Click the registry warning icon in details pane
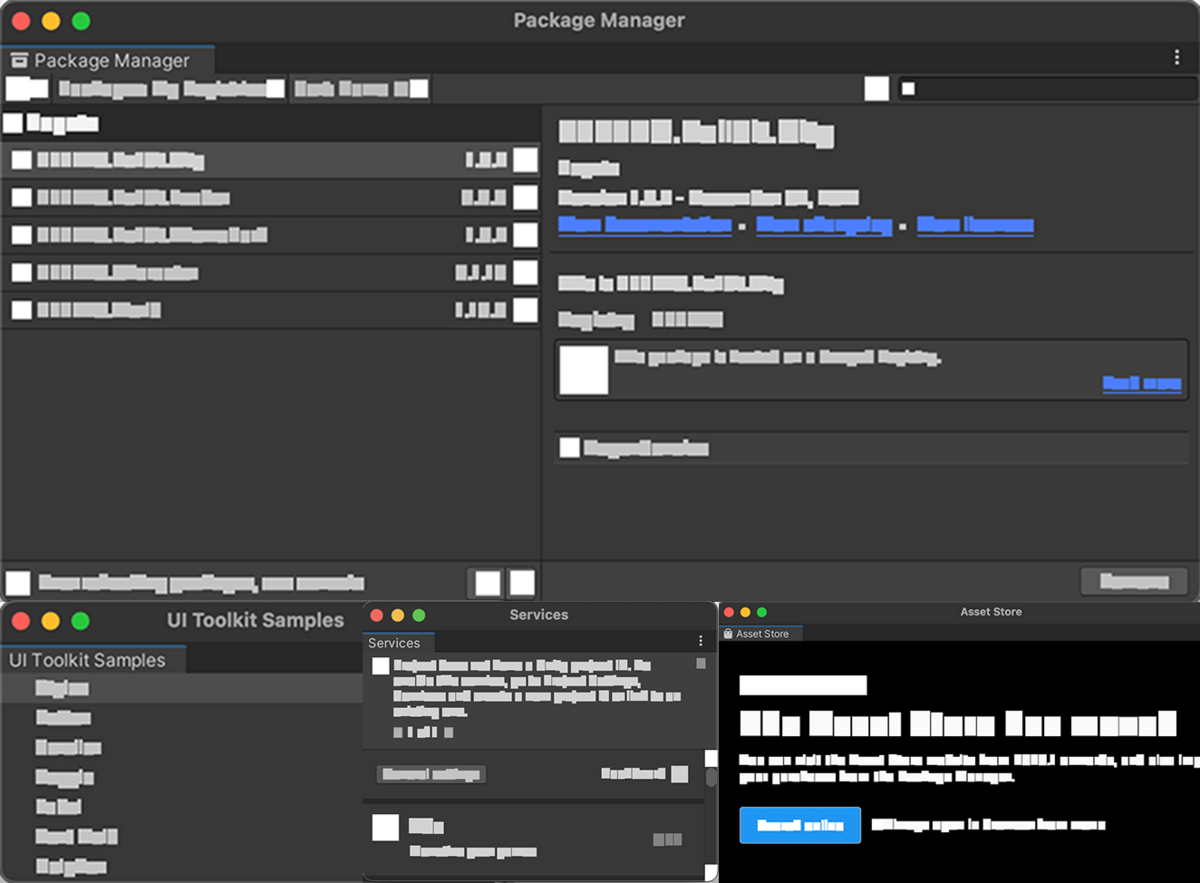Viewport: 1200px width, 883px height. 585,369
